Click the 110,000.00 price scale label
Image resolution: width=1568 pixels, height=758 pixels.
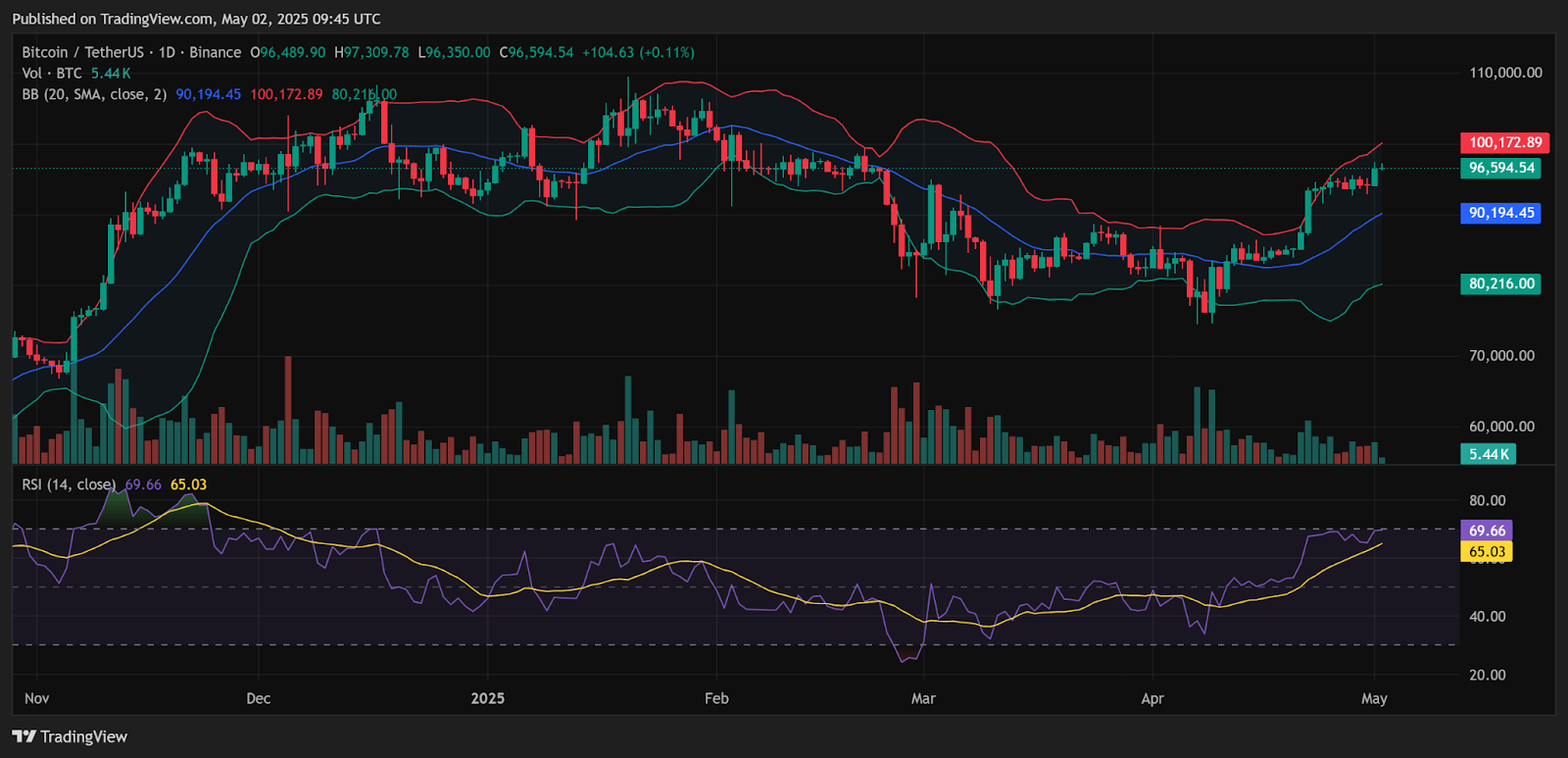(x=1505, y=73)
